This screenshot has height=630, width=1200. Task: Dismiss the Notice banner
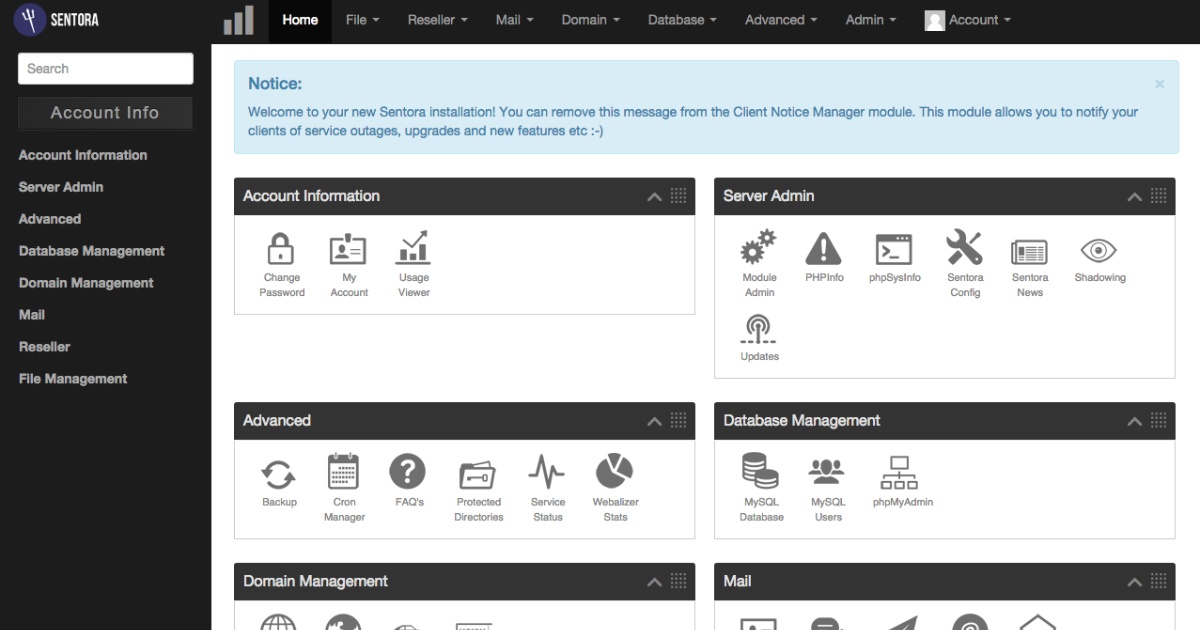1159,85
